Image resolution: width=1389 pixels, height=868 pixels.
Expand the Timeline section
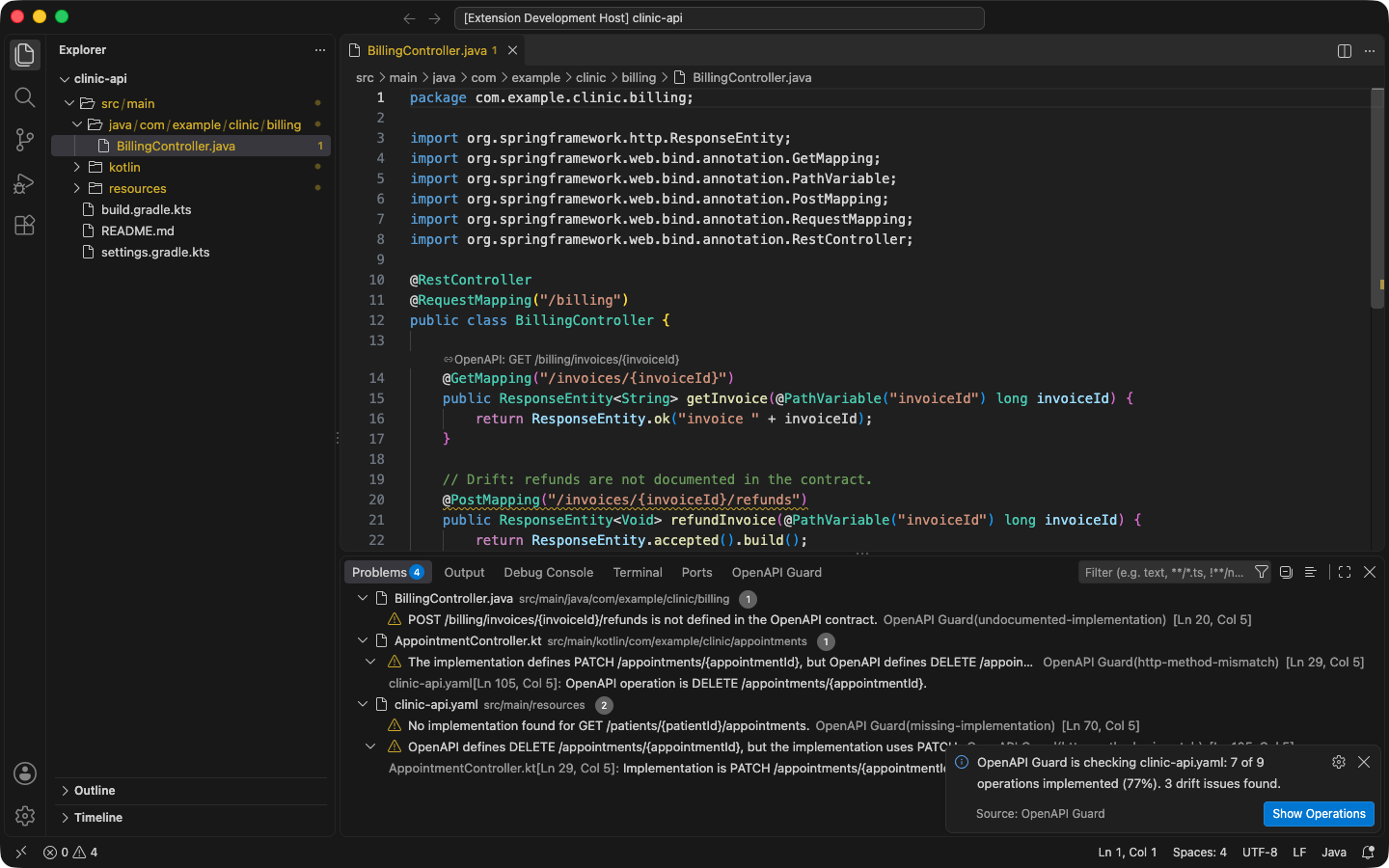point(191,818)
